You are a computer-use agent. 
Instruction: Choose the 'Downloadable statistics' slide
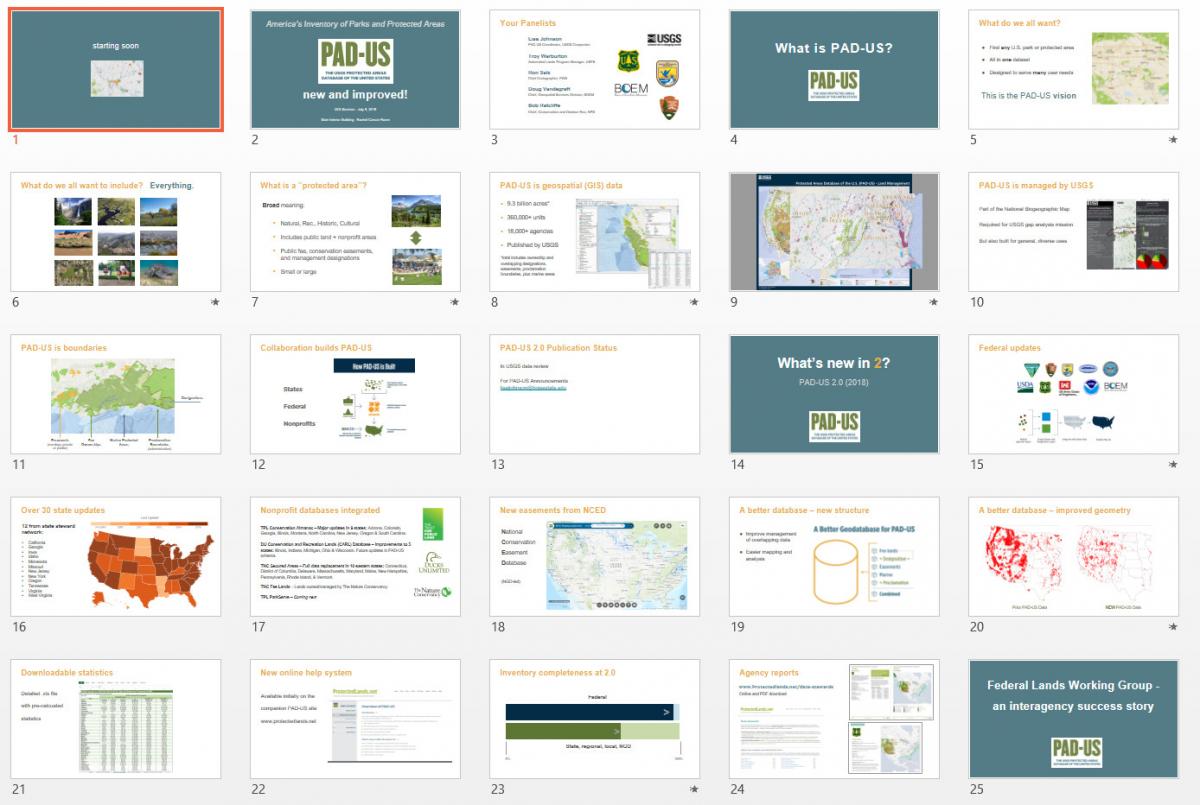116,719
